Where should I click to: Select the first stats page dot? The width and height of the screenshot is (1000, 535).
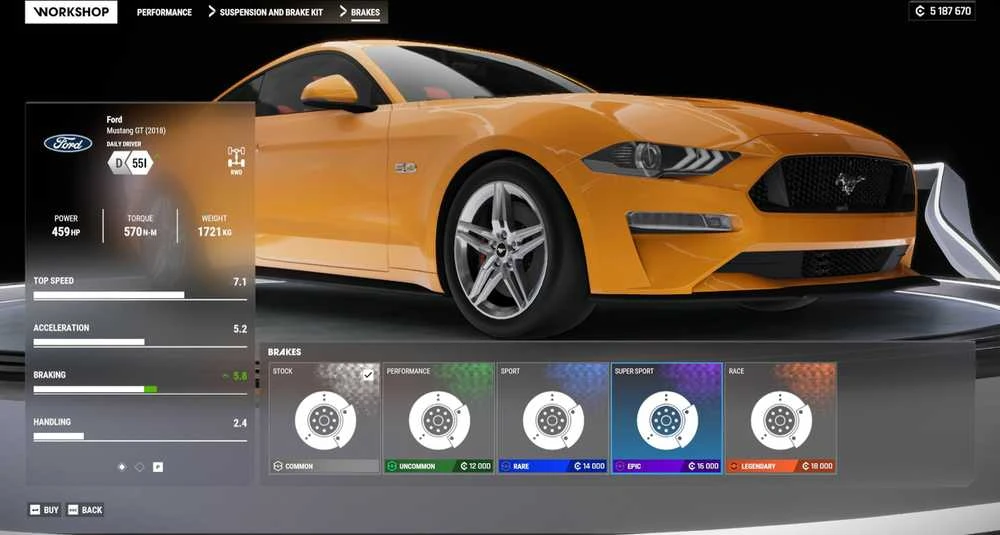(122, 467)
